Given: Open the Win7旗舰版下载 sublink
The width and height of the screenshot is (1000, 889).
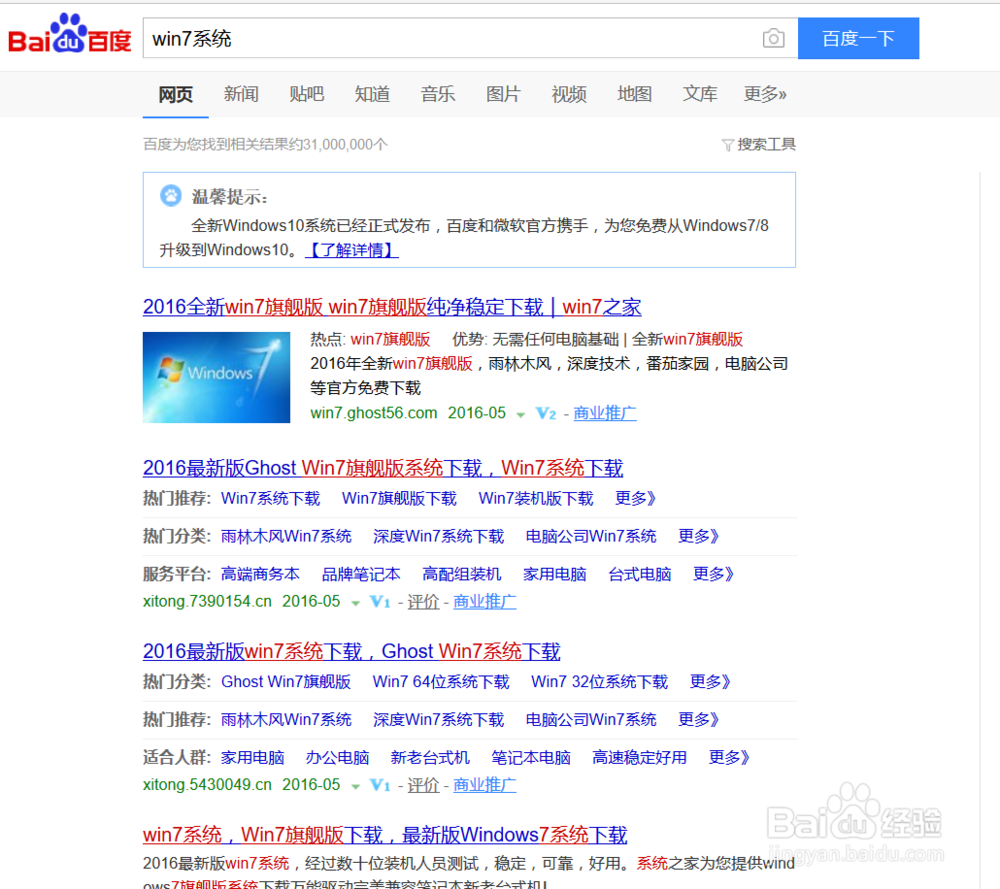Looking at the screenshot, I should coord(399,499).
